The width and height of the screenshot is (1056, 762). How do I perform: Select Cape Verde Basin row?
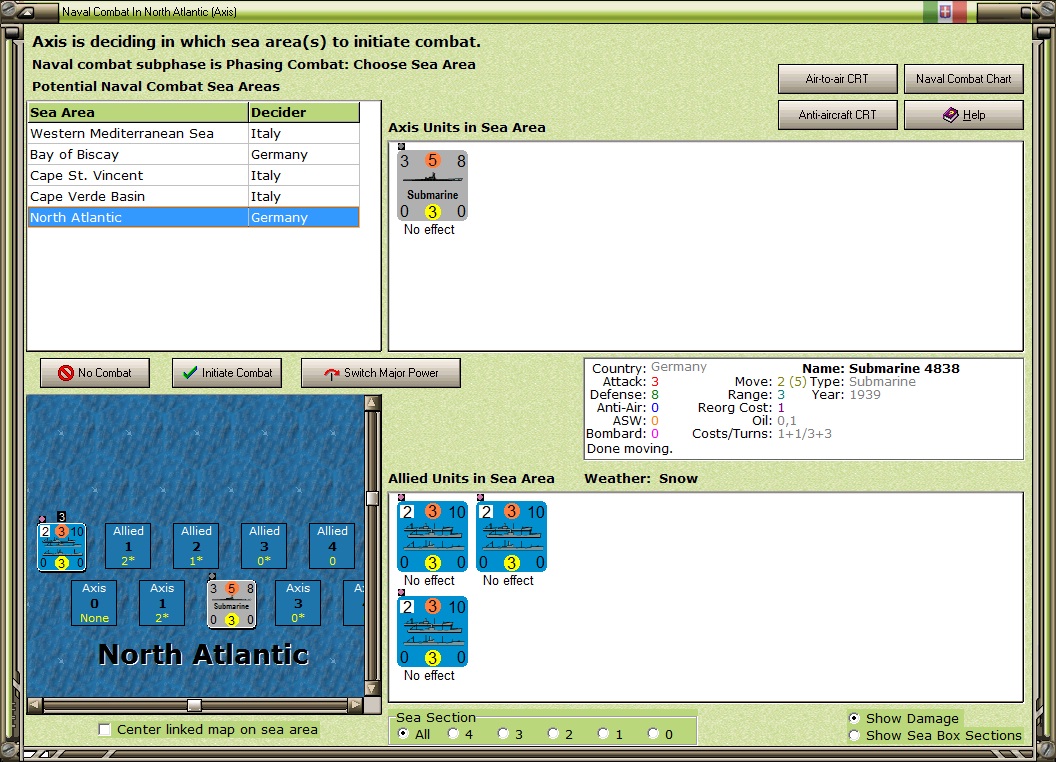point(193,196)
